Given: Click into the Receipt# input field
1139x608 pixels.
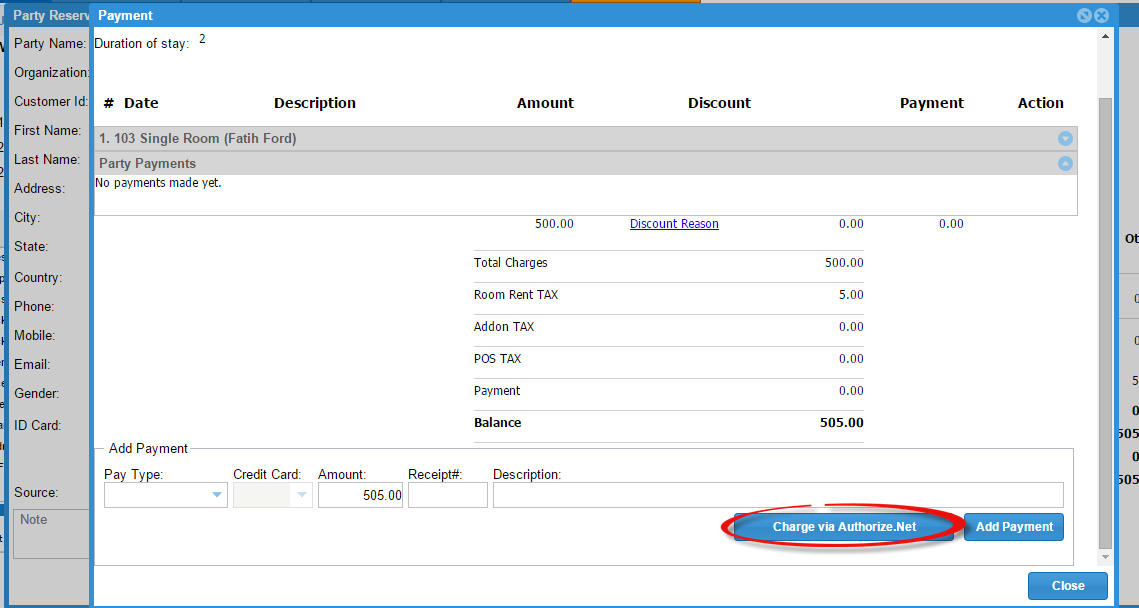Looking at the screenshot, I should click(447, 495).
